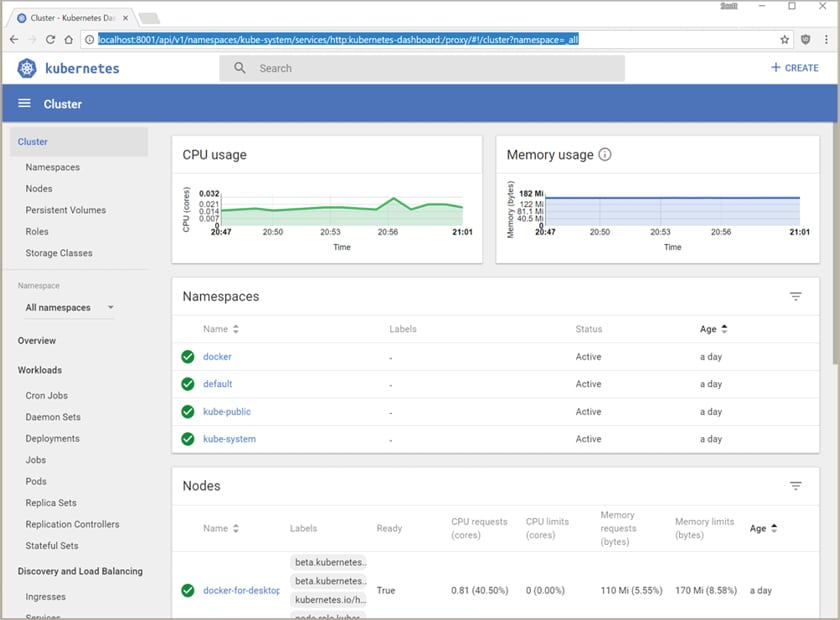840x620 pixels.
Task: Select Pods in the Workloads menu
Action: (37, 481)
